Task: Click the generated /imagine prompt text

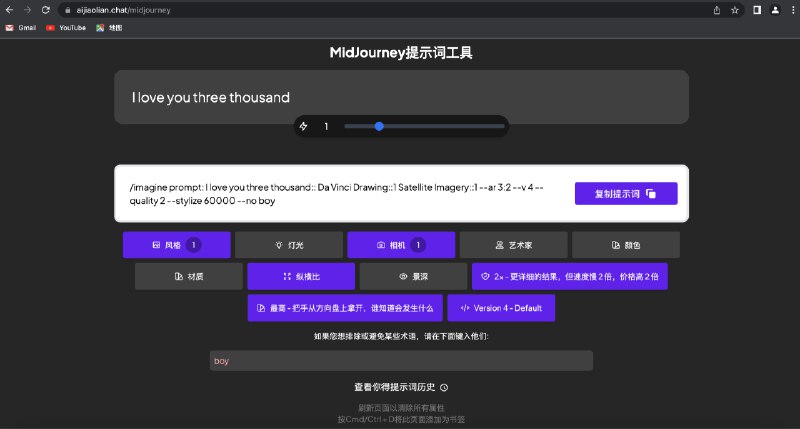Action: point(336,194)
